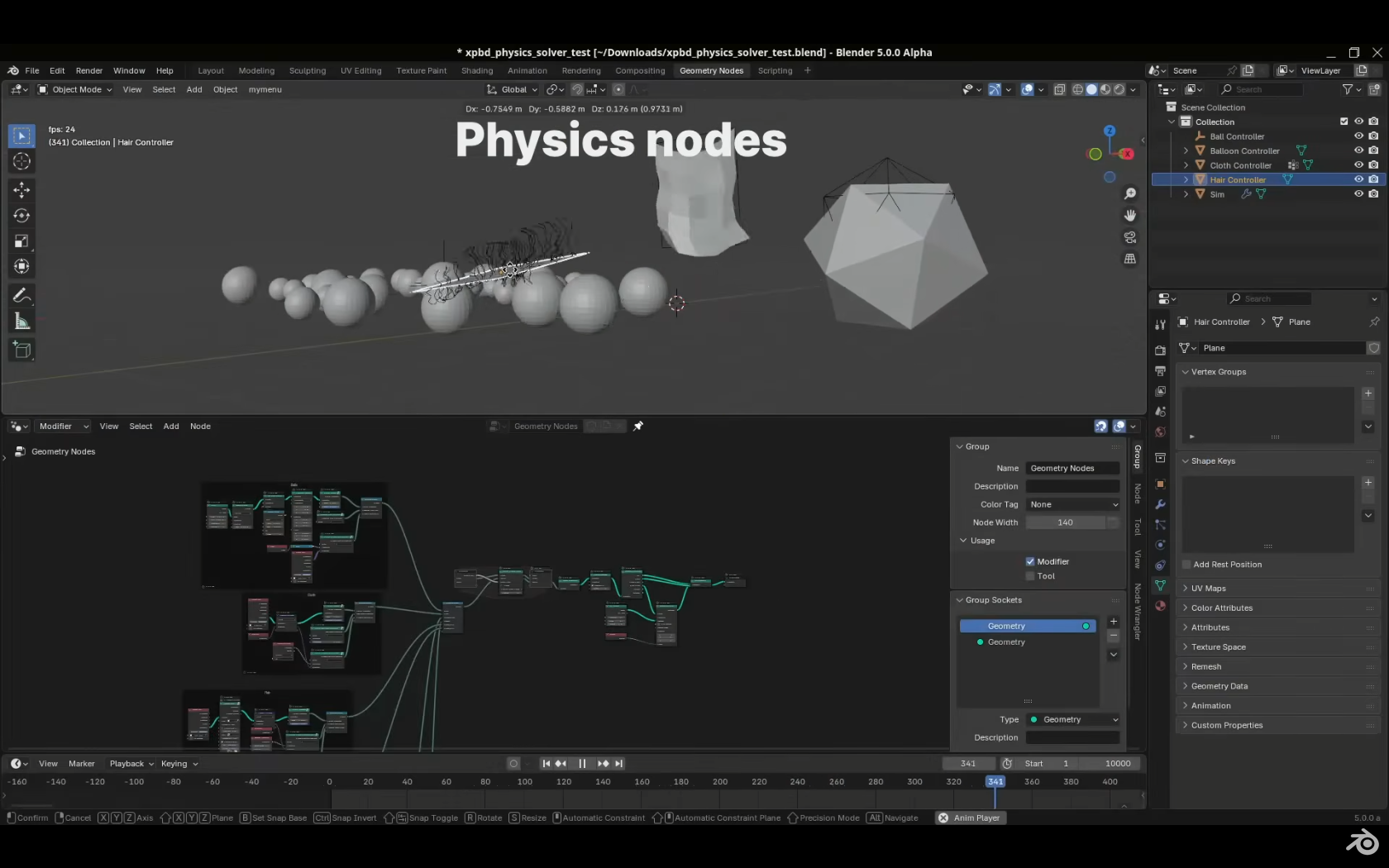The height and width of the screenshot is (868, 1389).
Task: Click the pin icon in node editor header
Action: tap(637, 426)
